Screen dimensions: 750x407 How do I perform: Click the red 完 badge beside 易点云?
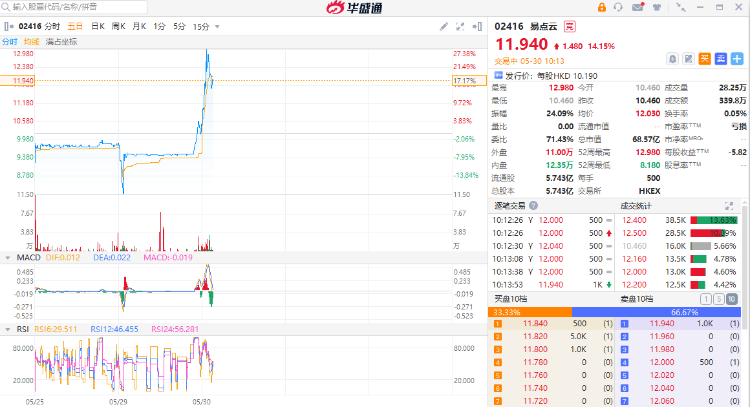(x=569, y=26)
